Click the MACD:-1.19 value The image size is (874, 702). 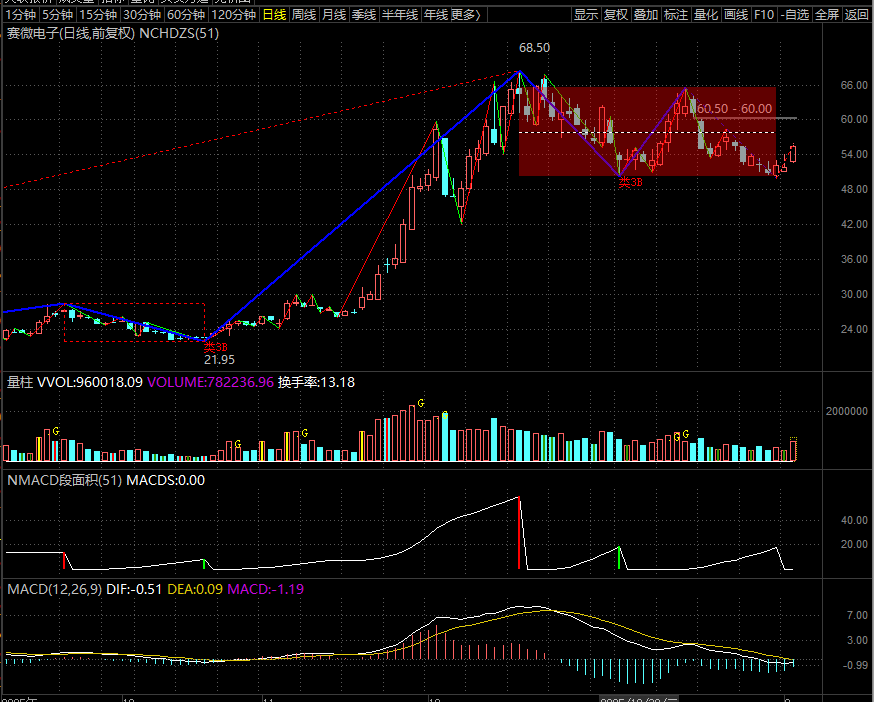coord(266,589)
